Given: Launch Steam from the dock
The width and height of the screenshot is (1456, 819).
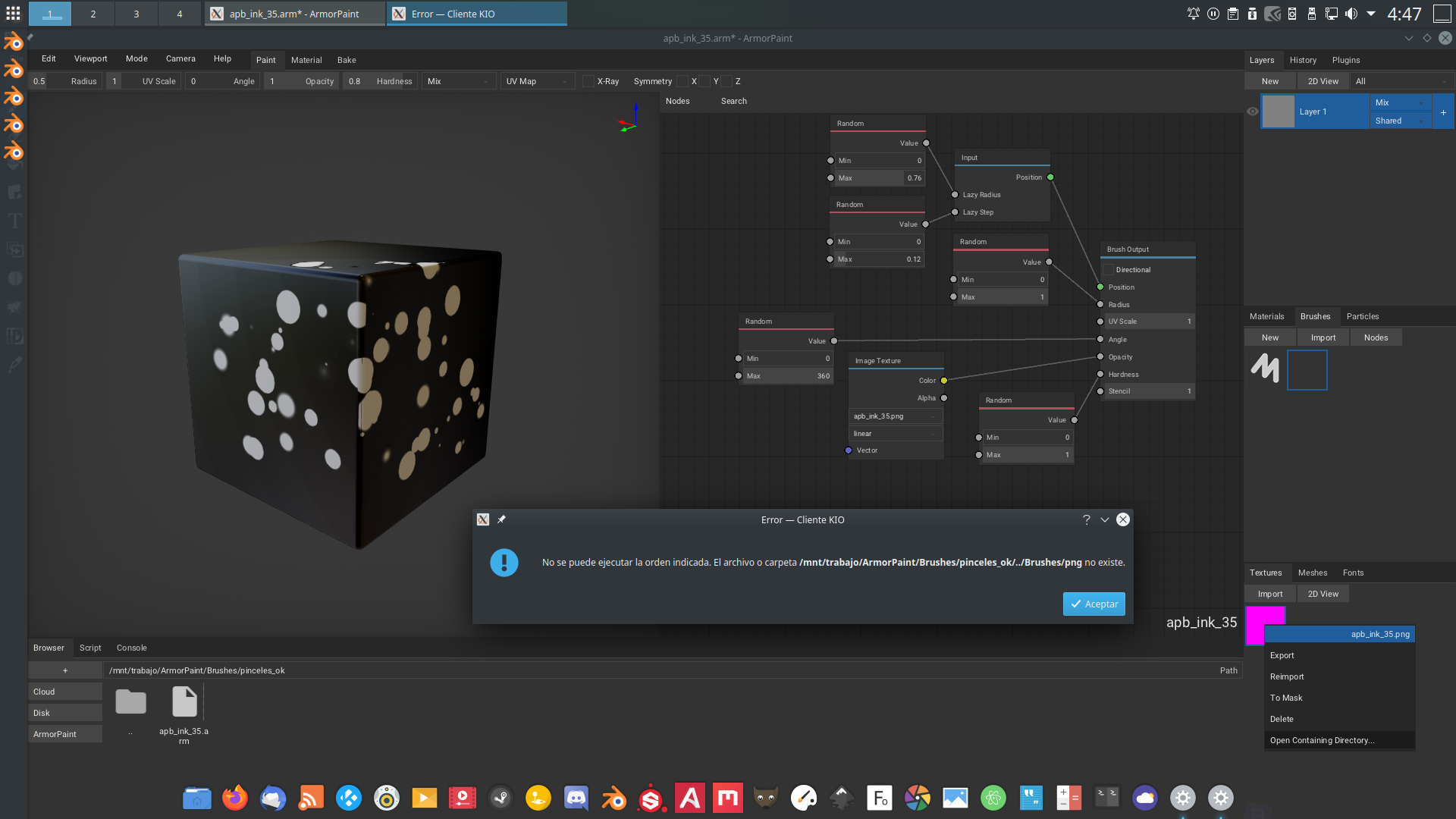Looking at the screenshot, I should point(500,798).
